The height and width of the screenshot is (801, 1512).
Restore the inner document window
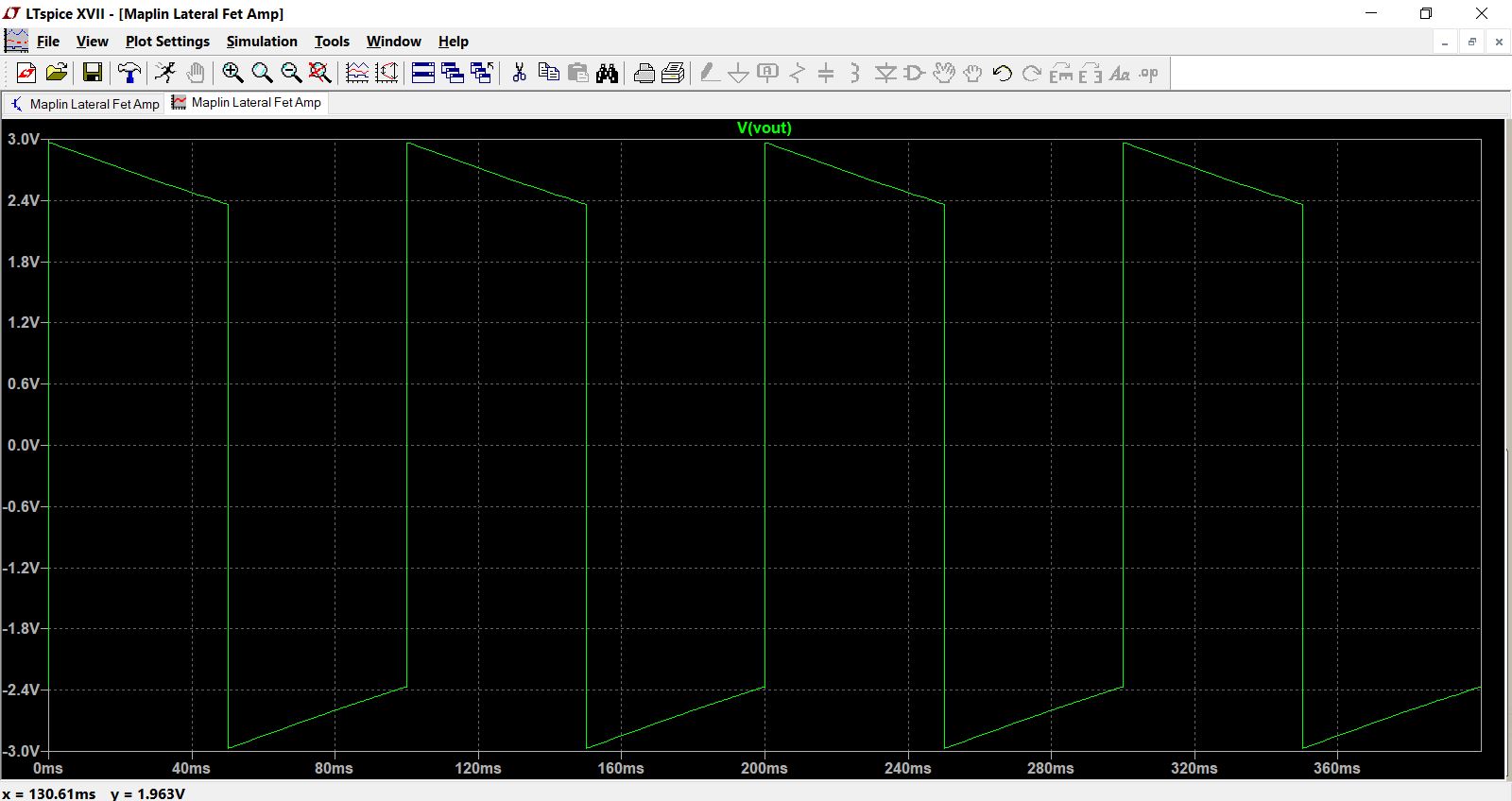click(1472, 42)
